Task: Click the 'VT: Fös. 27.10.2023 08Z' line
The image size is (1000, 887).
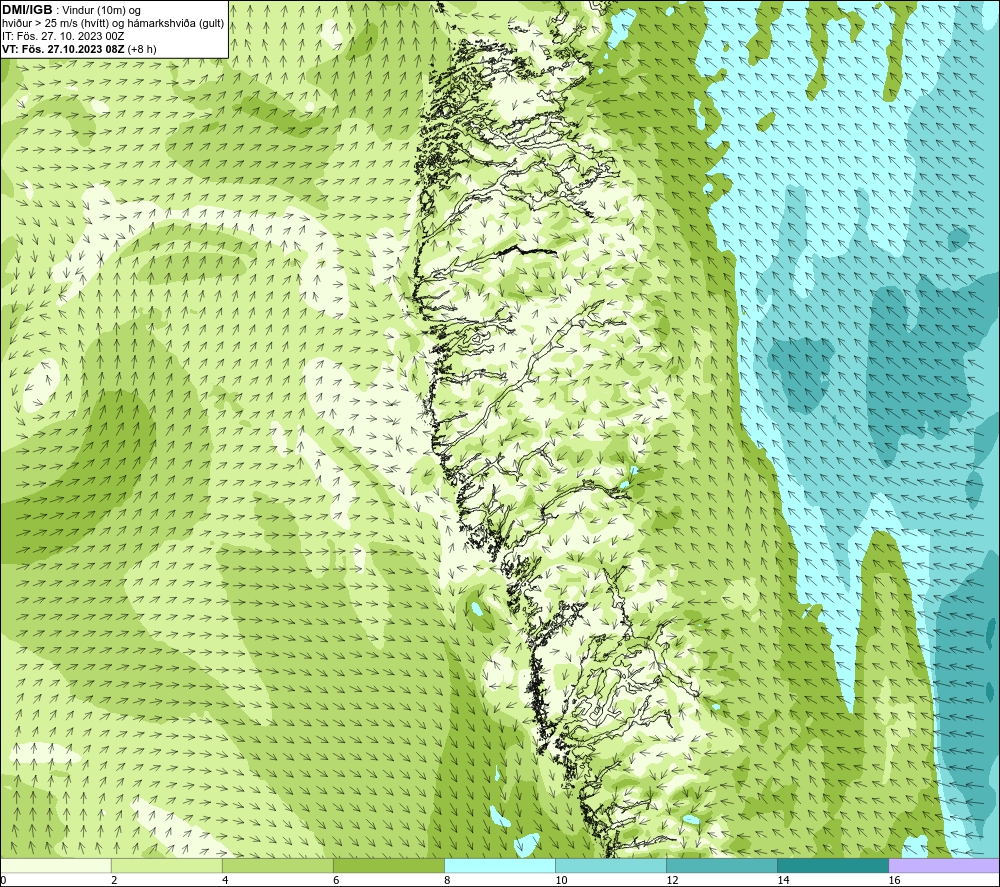Action: [x=63, y=49]
